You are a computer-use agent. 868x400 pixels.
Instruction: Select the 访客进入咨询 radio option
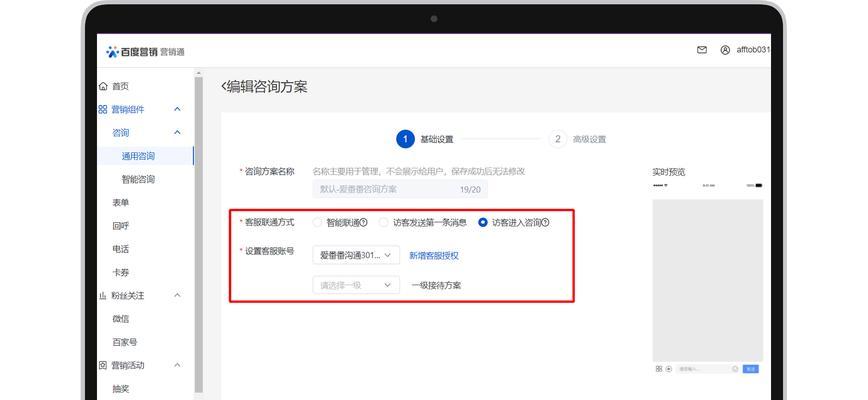(x=483, y=222)
